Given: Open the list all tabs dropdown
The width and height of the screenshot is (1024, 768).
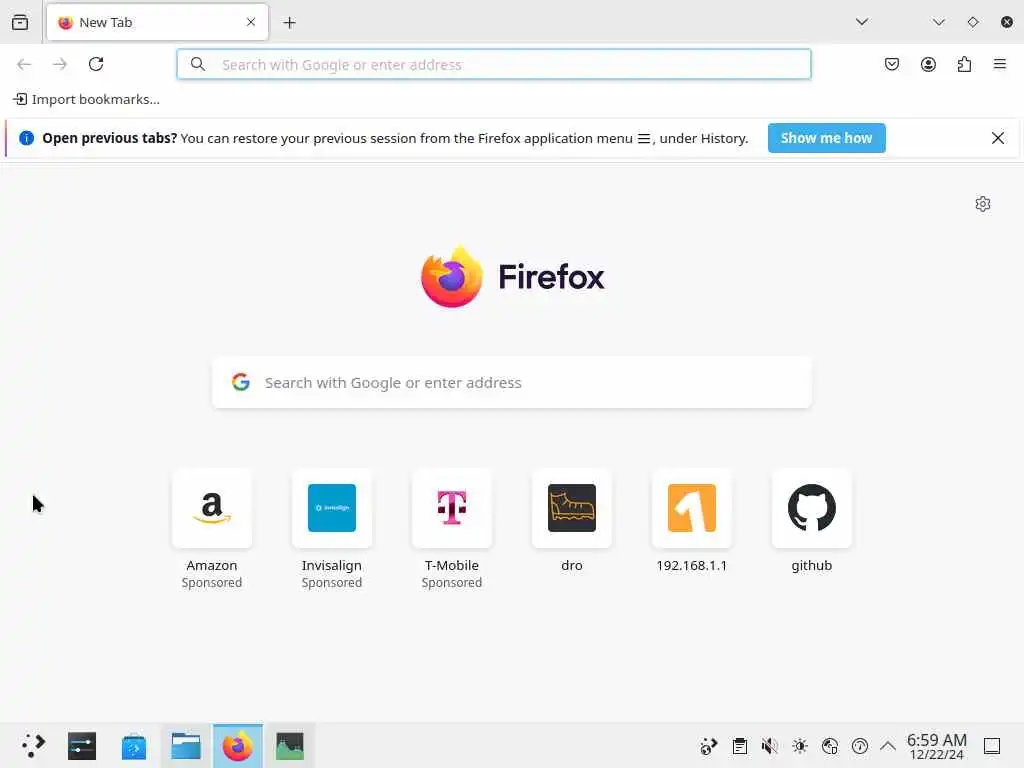Looking at the screenshot, I should point(862,22).
